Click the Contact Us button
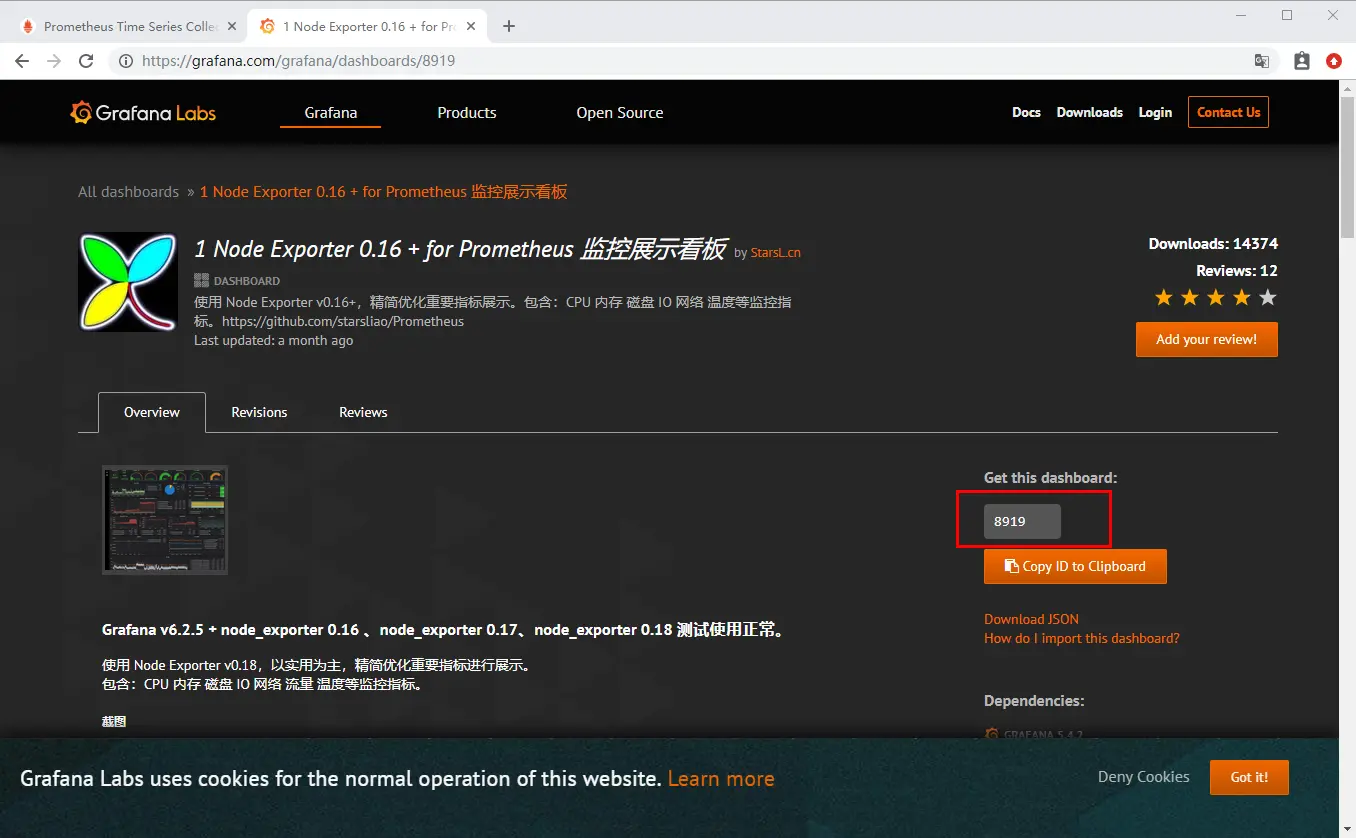The height and width of the screenshot is (838, 1356). click(1228, 112)
